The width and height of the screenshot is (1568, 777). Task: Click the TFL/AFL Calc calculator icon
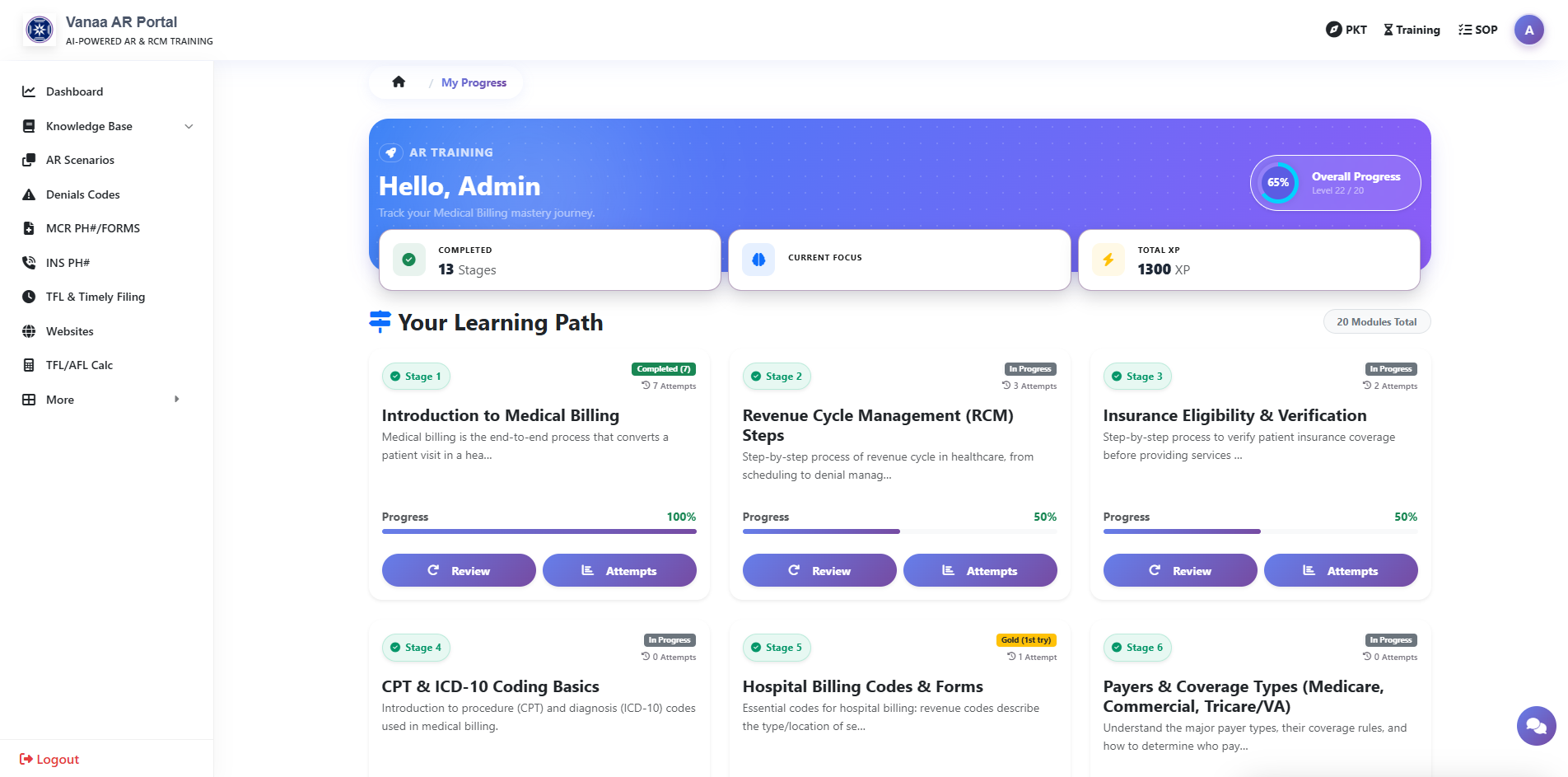click(x=29, y=365)
